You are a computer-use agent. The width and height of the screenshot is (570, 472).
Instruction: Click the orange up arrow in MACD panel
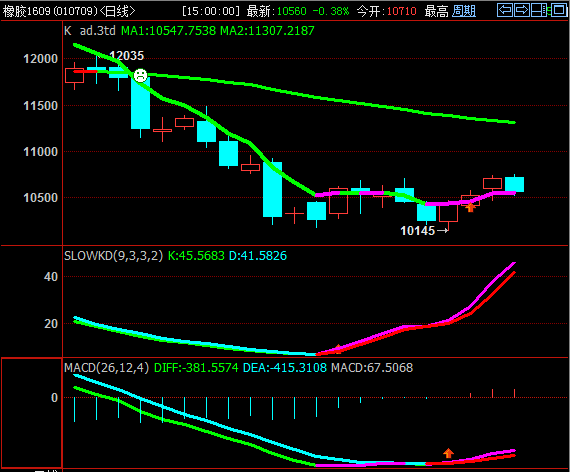(x=448, y=453)
